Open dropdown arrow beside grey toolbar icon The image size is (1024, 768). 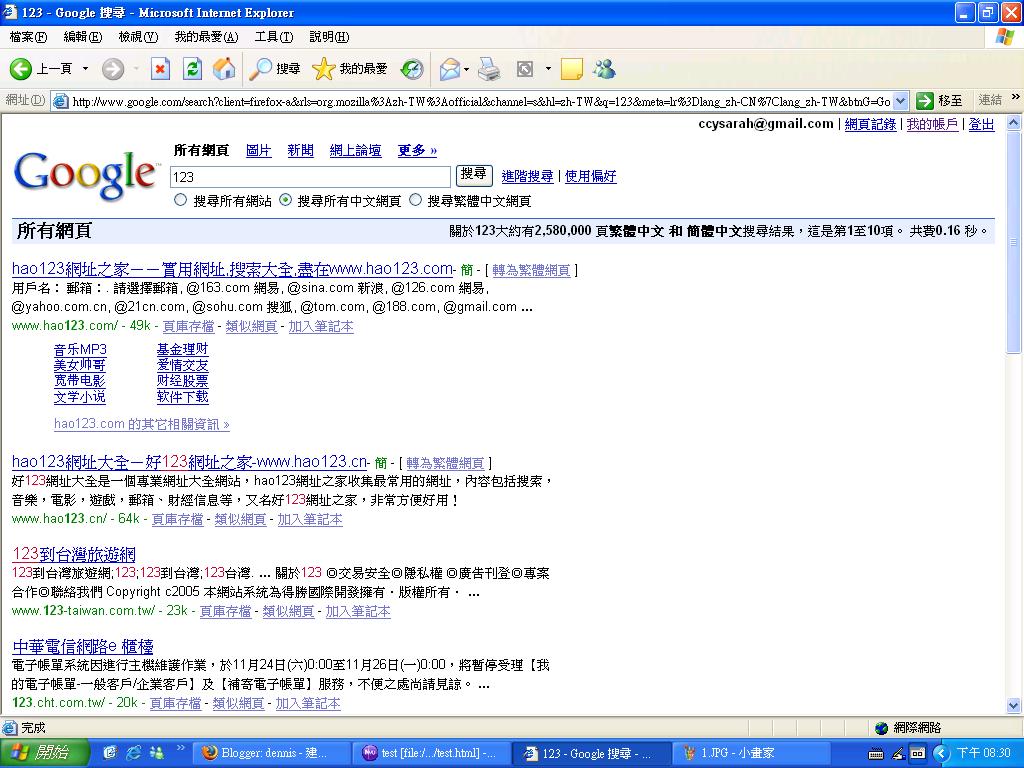548,69
